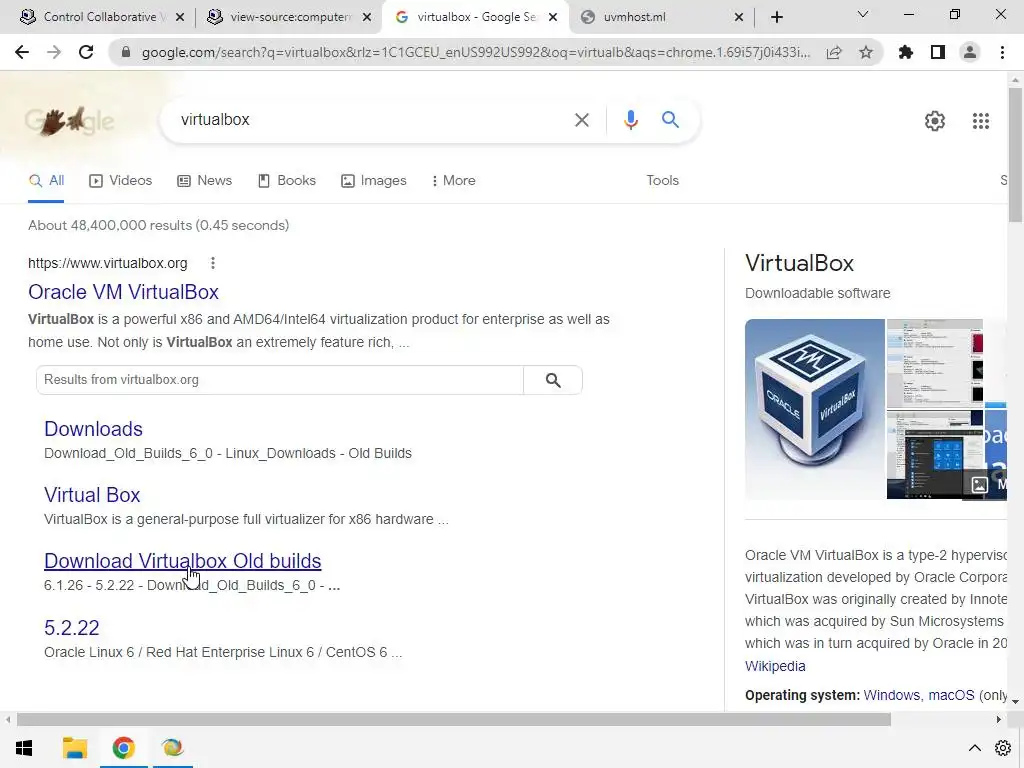Click the share page icon in address bar
The image size is (1024, 768).
point(834,52)
